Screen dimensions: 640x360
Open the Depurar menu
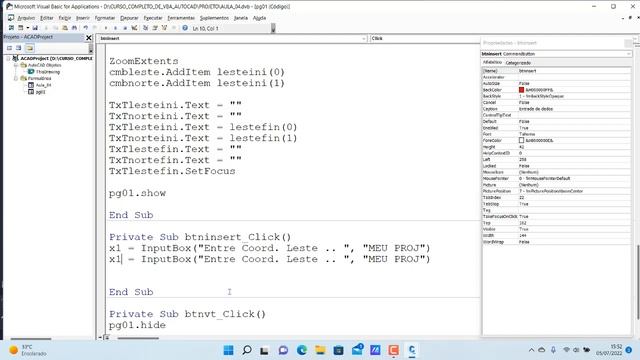click(129, 18)
